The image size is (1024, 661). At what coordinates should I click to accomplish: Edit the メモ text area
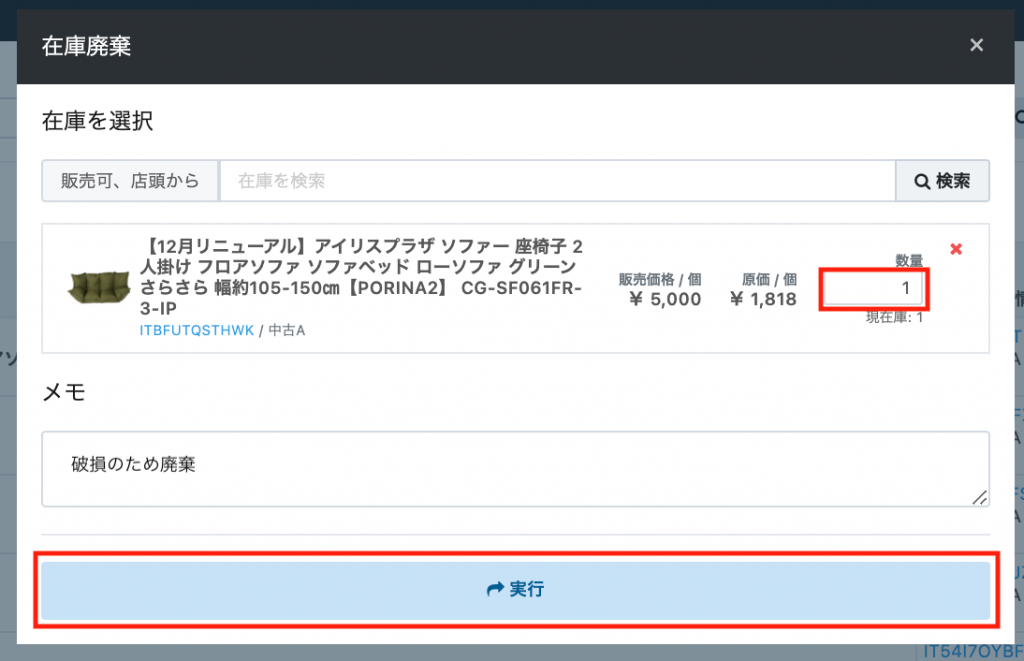[x=515, y=469]
